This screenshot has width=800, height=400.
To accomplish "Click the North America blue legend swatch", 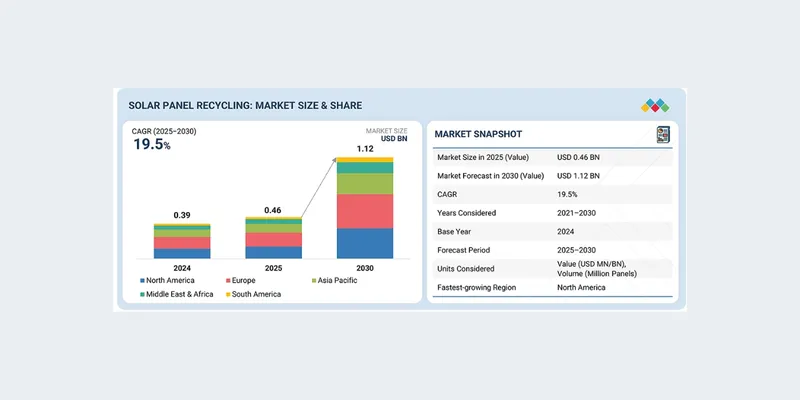I will tap(142, 281).
